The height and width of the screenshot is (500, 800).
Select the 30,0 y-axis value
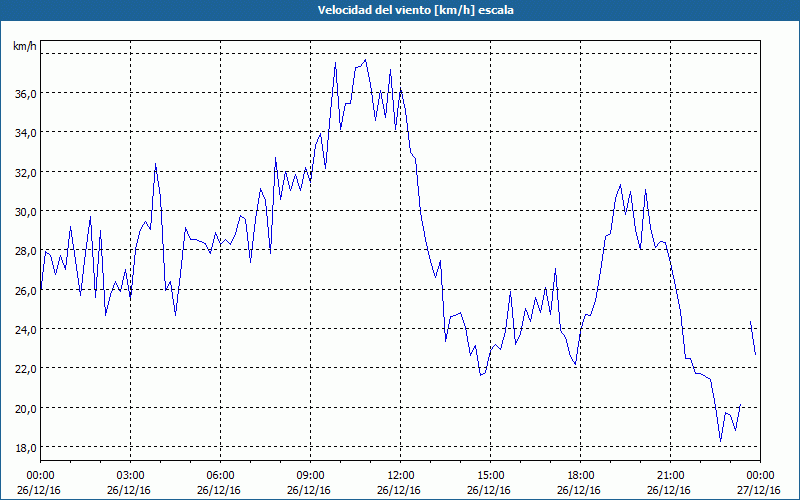pyautogui.click(x=26, y=212)
